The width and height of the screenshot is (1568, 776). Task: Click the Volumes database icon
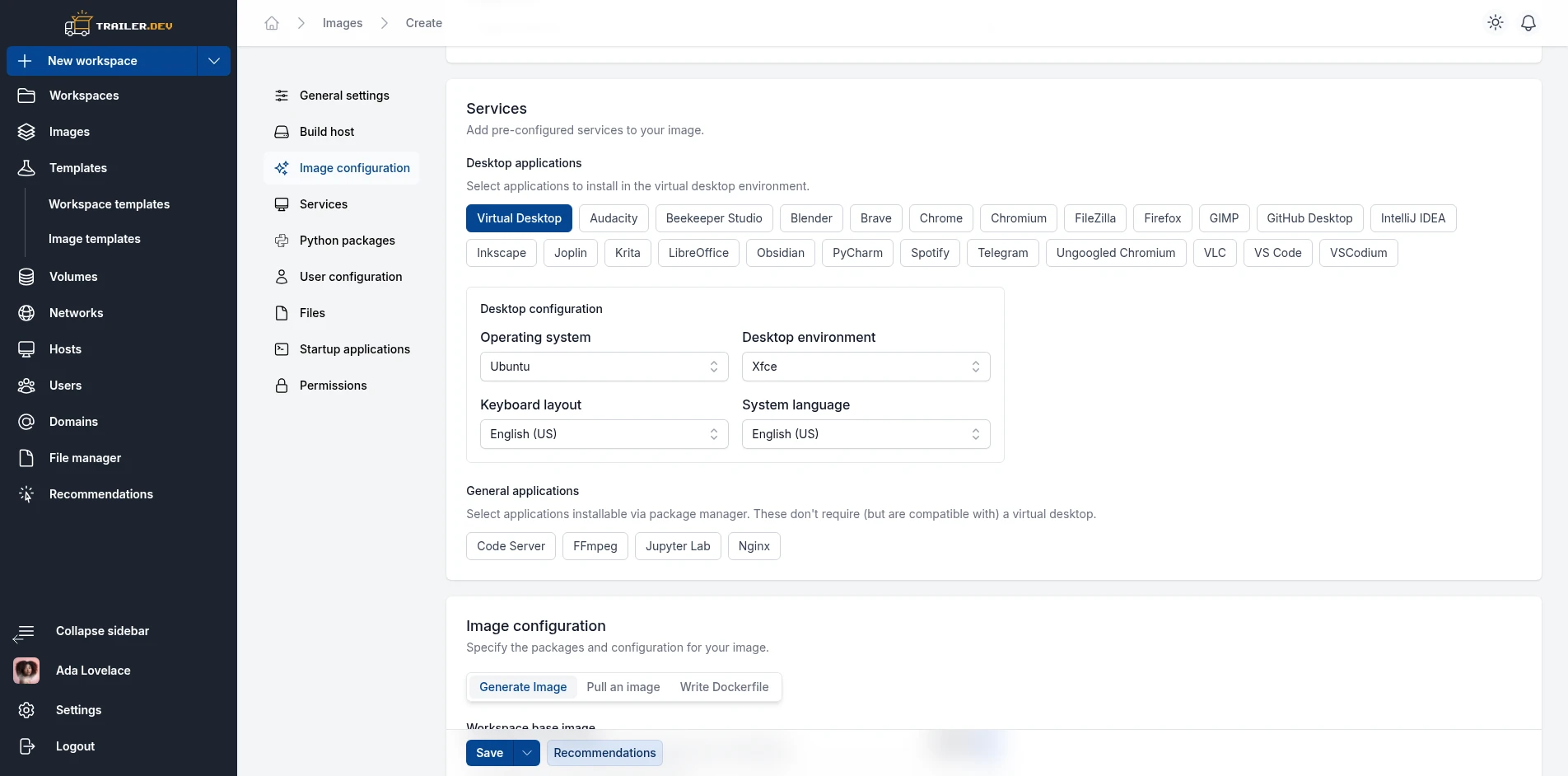point(26,277)
